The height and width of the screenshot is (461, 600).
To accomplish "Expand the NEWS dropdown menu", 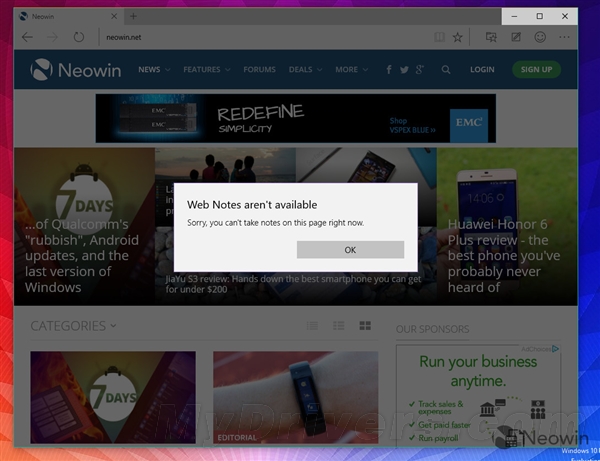I will pyautogui.click(x=154, y=70).
